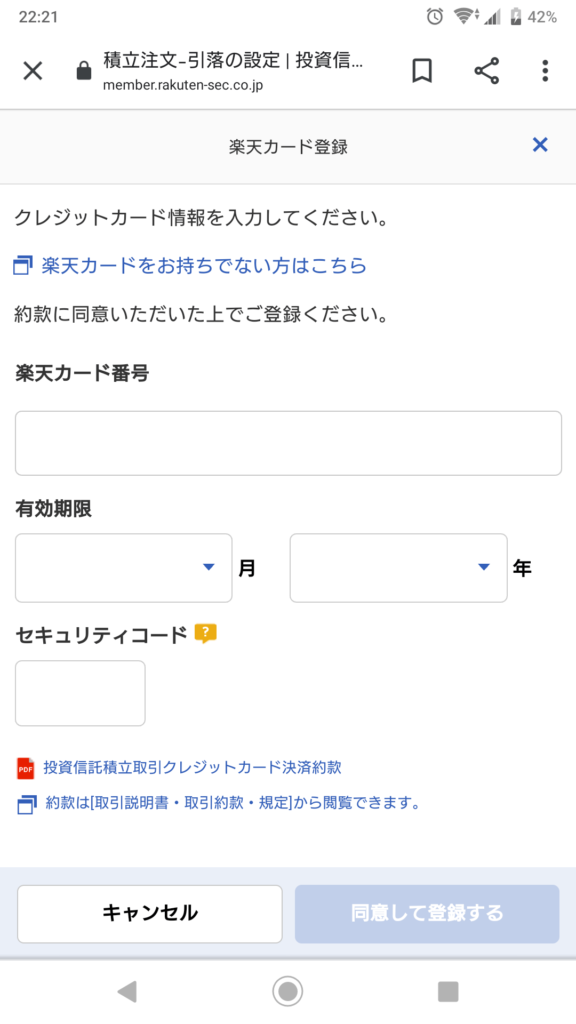Screen dimensions: 576x1024
Task: Open the PDF icon for 決済約款
Action: [x=25, y=768]
